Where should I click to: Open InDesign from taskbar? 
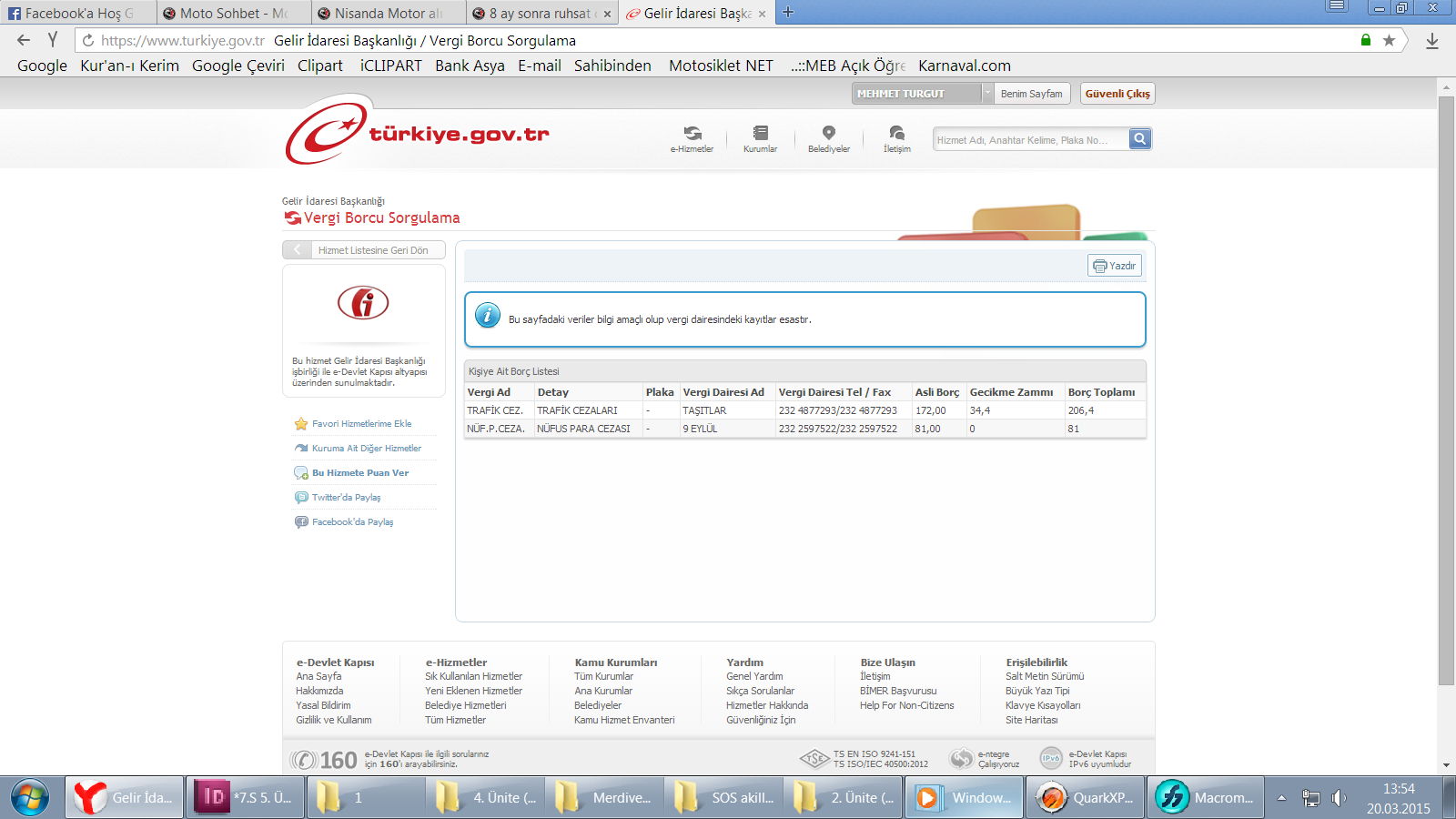pyautogui.click(x=246, y=798)
